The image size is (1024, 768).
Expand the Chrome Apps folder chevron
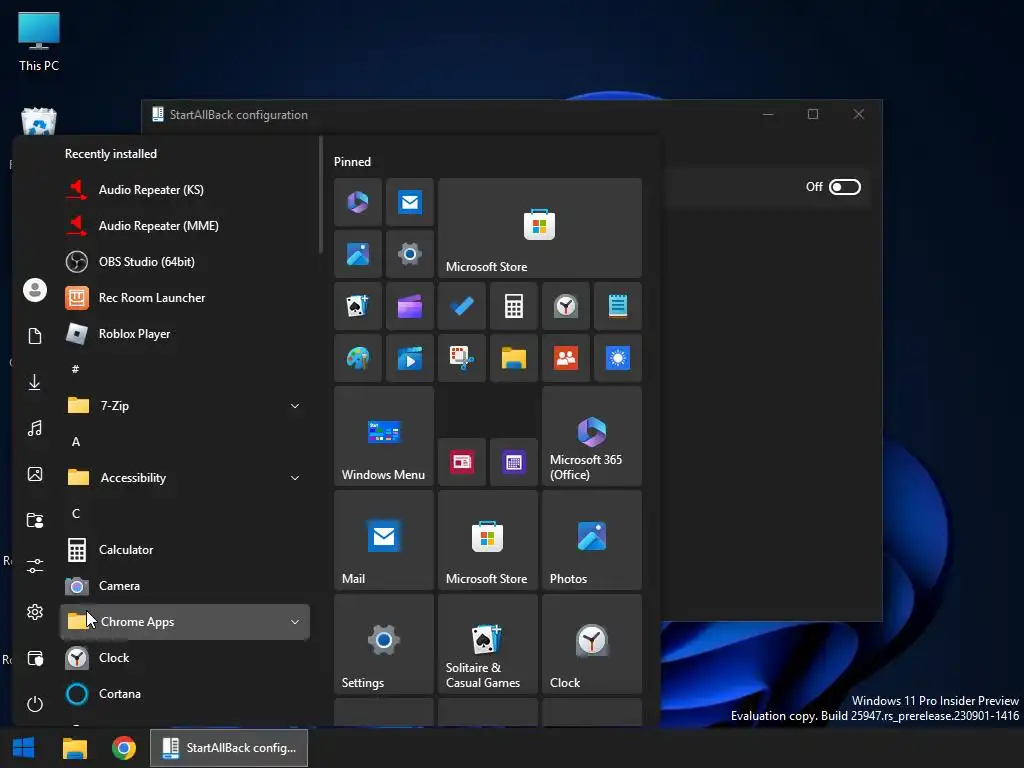pos(295,622)
